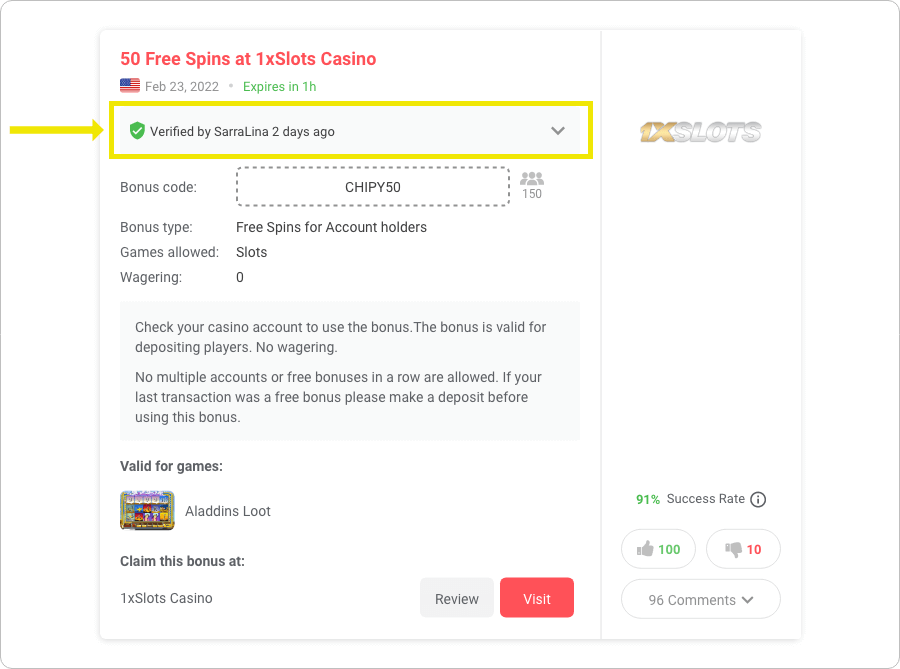This screenshot has width=900, height=669.
Task: Click the red Visit button
Action: click(x=537, y=597)
